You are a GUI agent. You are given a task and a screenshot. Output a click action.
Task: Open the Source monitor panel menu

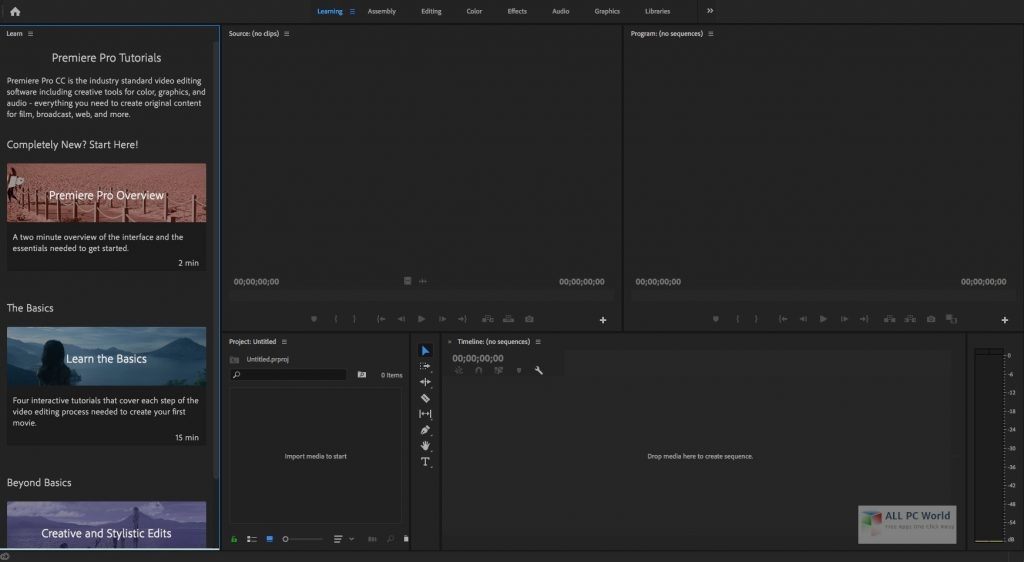pyautogui.click(x=287, y=33)
